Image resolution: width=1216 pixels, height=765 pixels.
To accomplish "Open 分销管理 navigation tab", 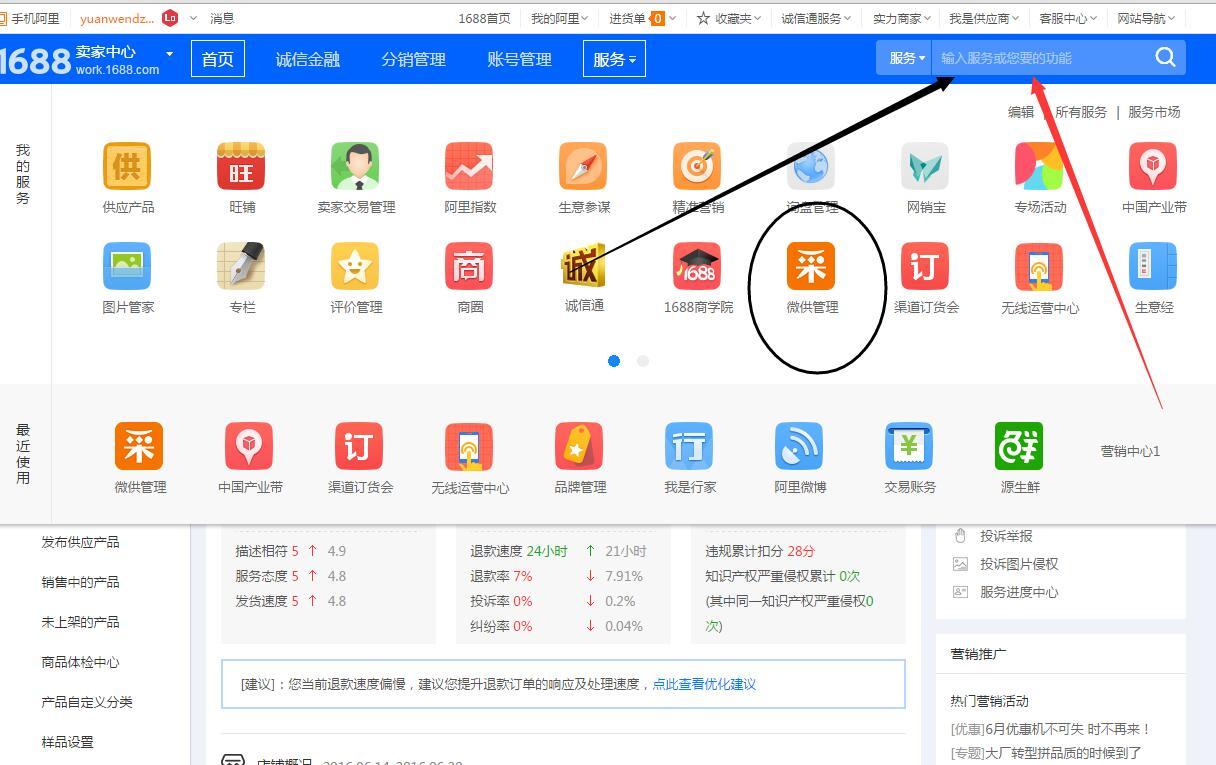I will (413, 59).
